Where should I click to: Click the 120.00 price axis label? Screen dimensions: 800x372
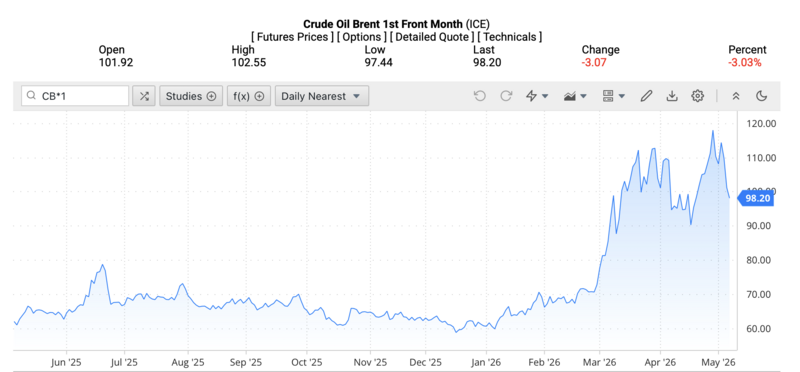(x=761, y=123)
